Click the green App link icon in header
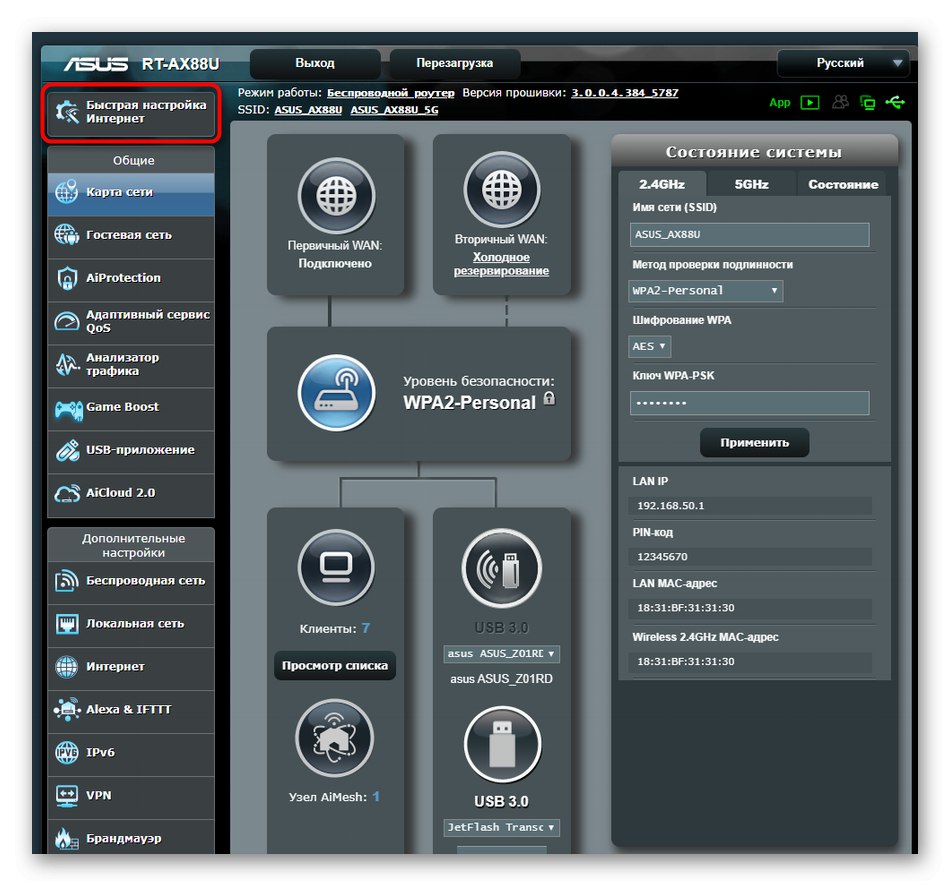 pos(779,102)
